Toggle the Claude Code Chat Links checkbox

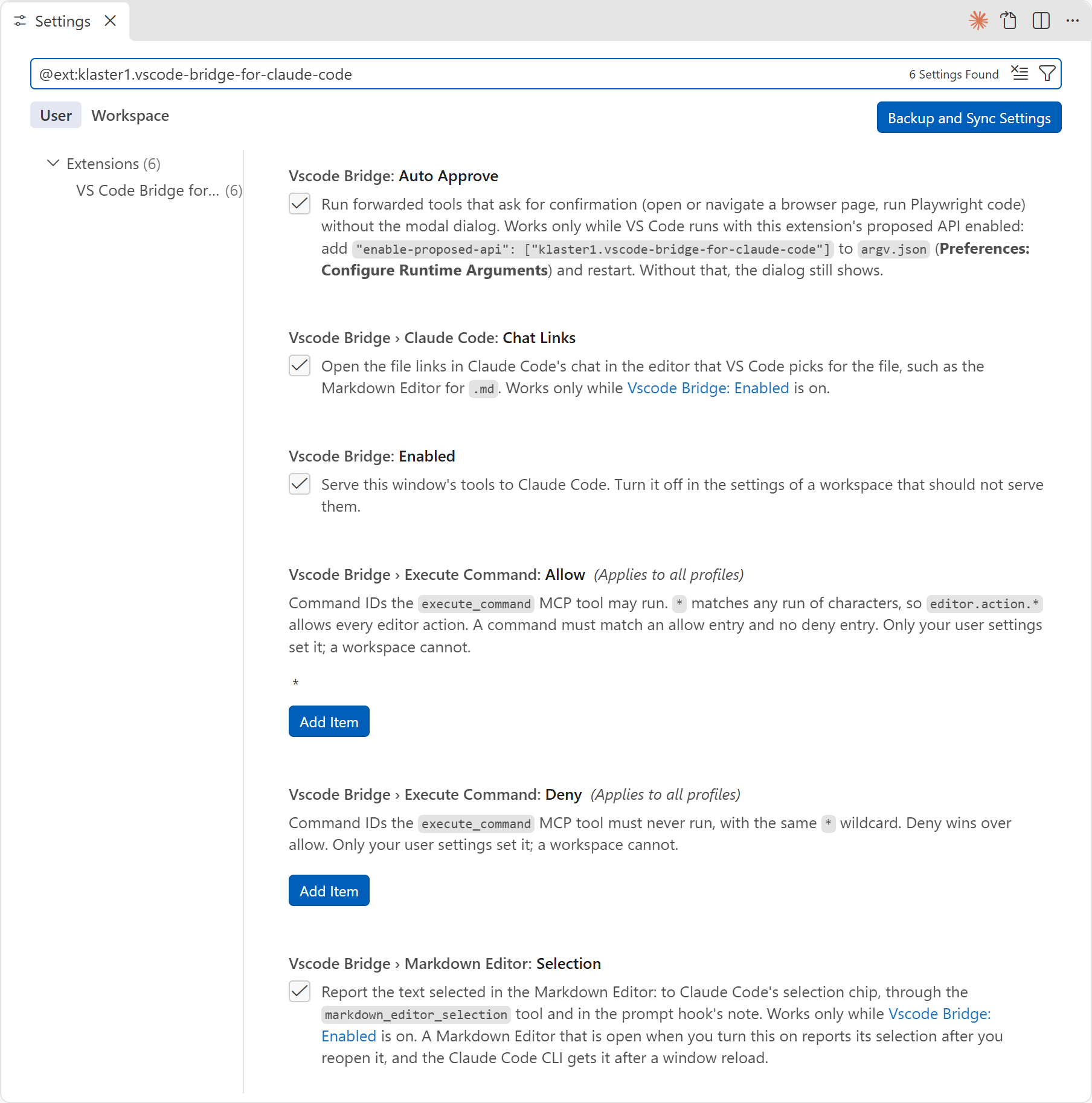[x=300, y=366]
